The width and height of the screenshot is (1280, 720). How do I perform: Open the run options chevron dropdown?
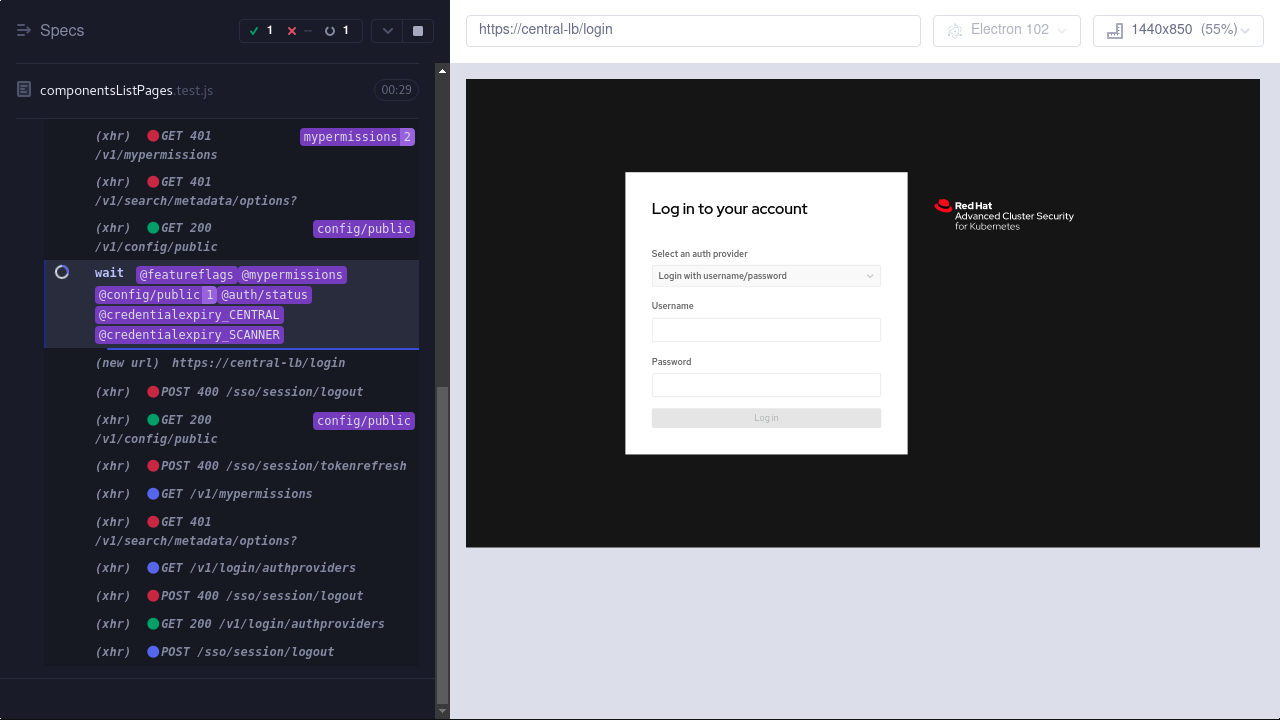coord(388,31)
